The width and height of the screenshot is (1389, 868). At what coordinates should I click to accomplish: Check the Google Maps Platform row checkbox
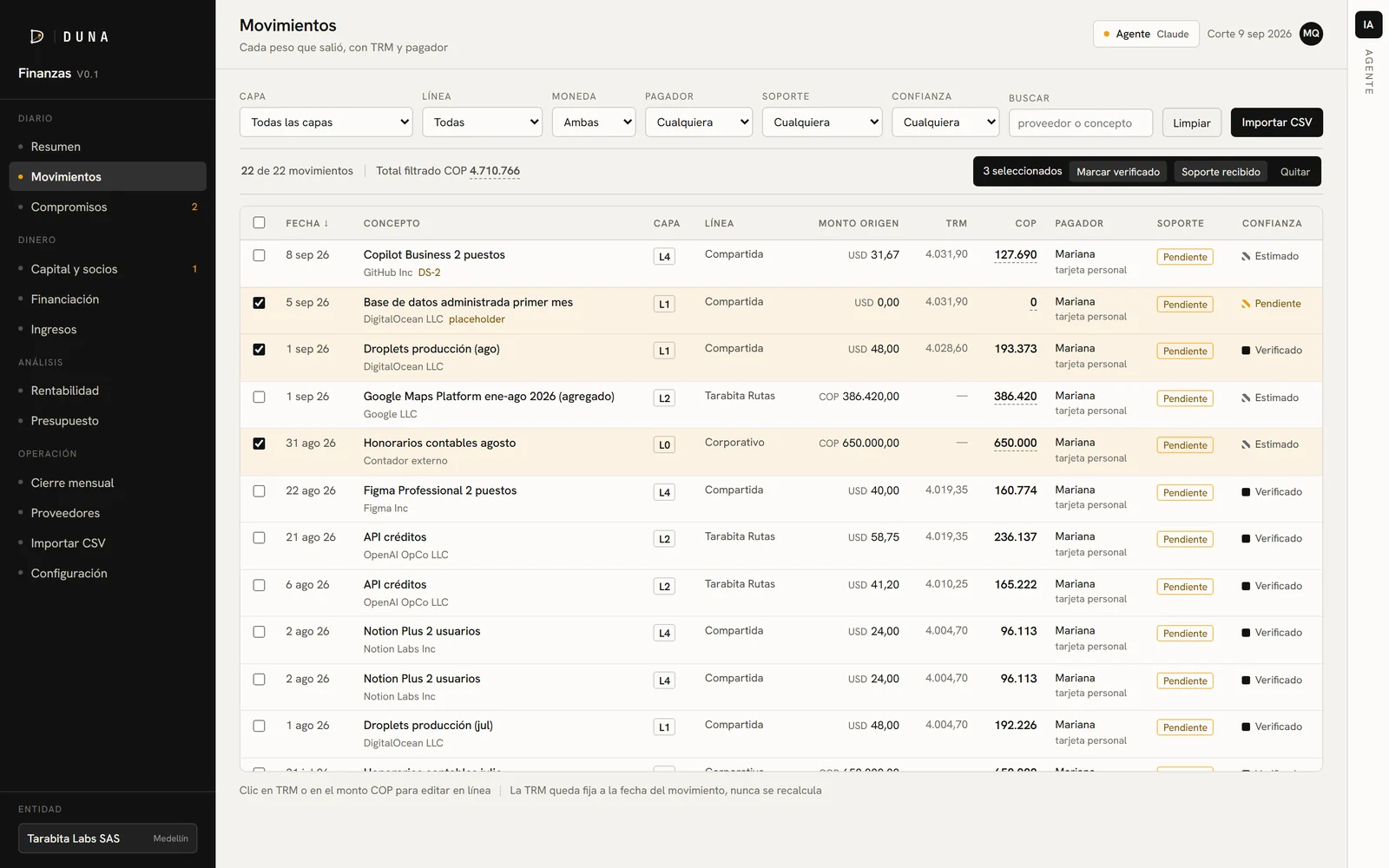coord(259,397)
